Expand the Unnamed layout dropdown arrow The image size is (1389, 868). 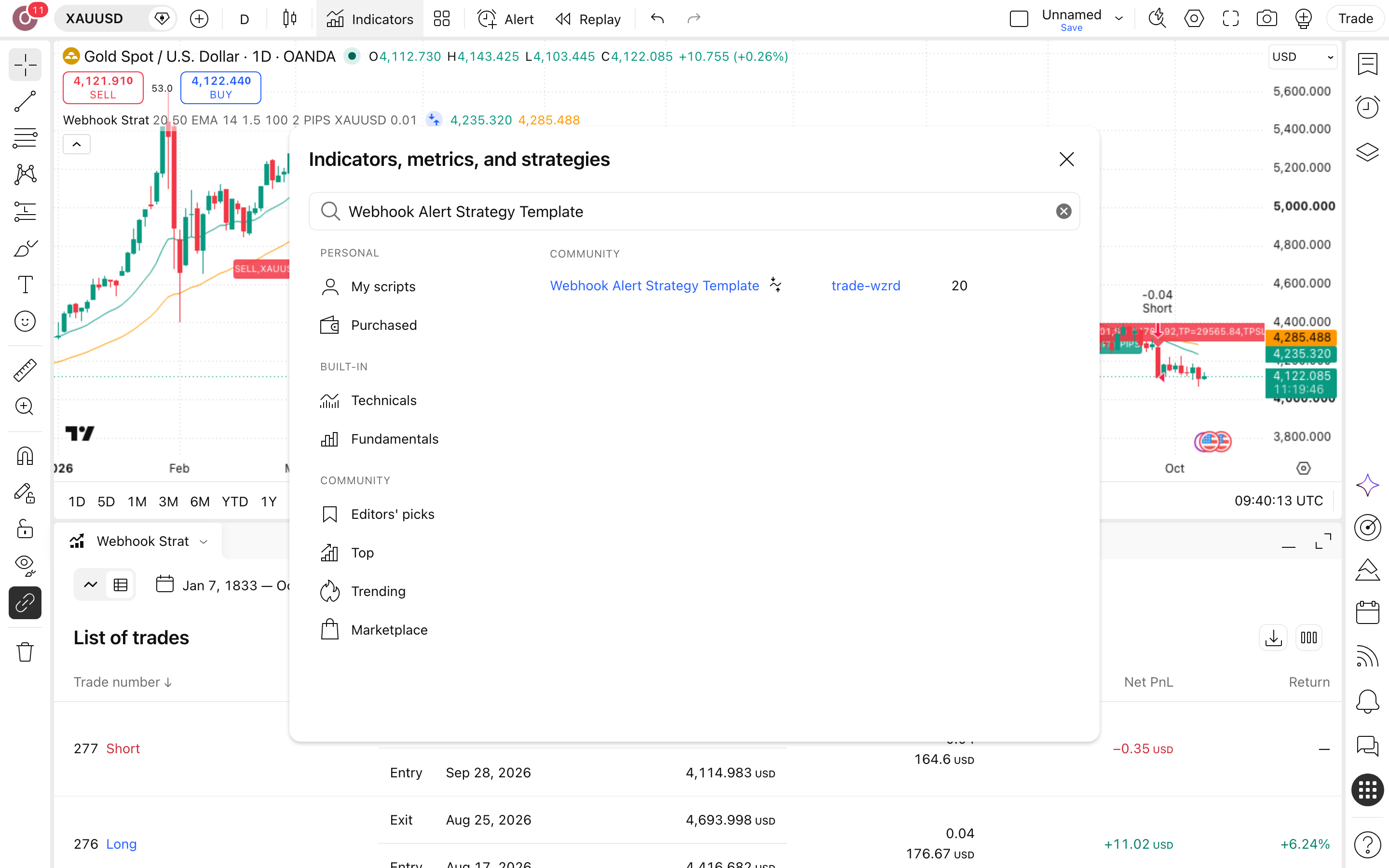click(x=1118, y=19)
